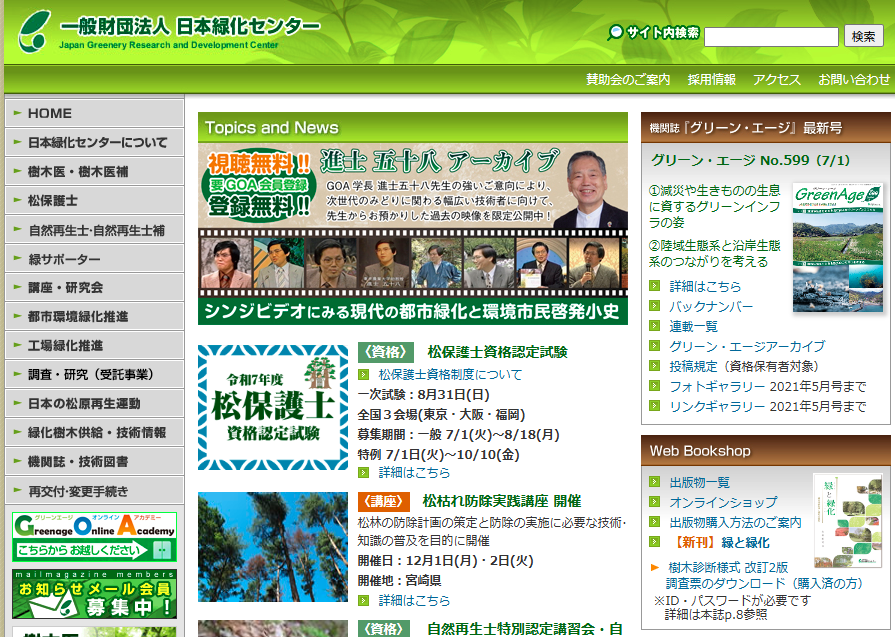This screenshot has width=895, height=637.
Task: Click 詳細はこちら under 松枯れ防除実践講座
Action: pos(414,600)
